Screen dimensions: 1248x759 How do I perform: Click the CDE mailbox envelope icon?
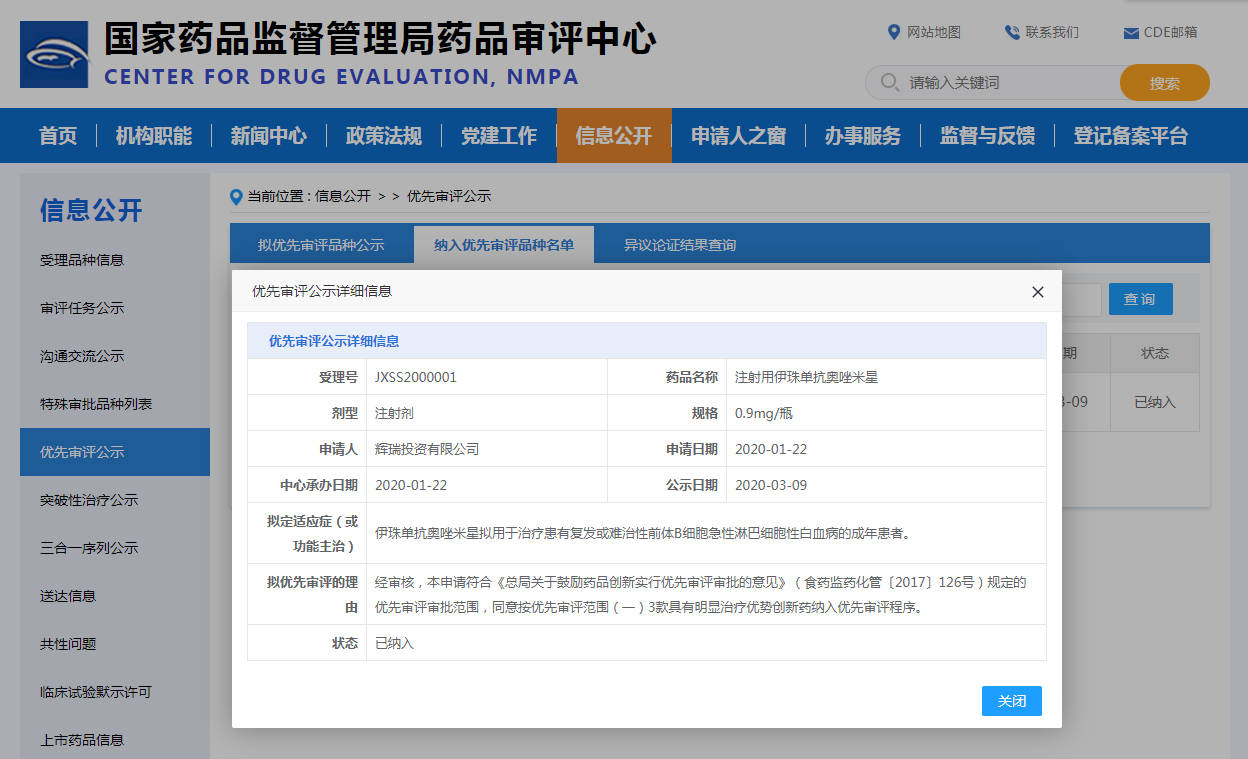[x=1131, y=33]
